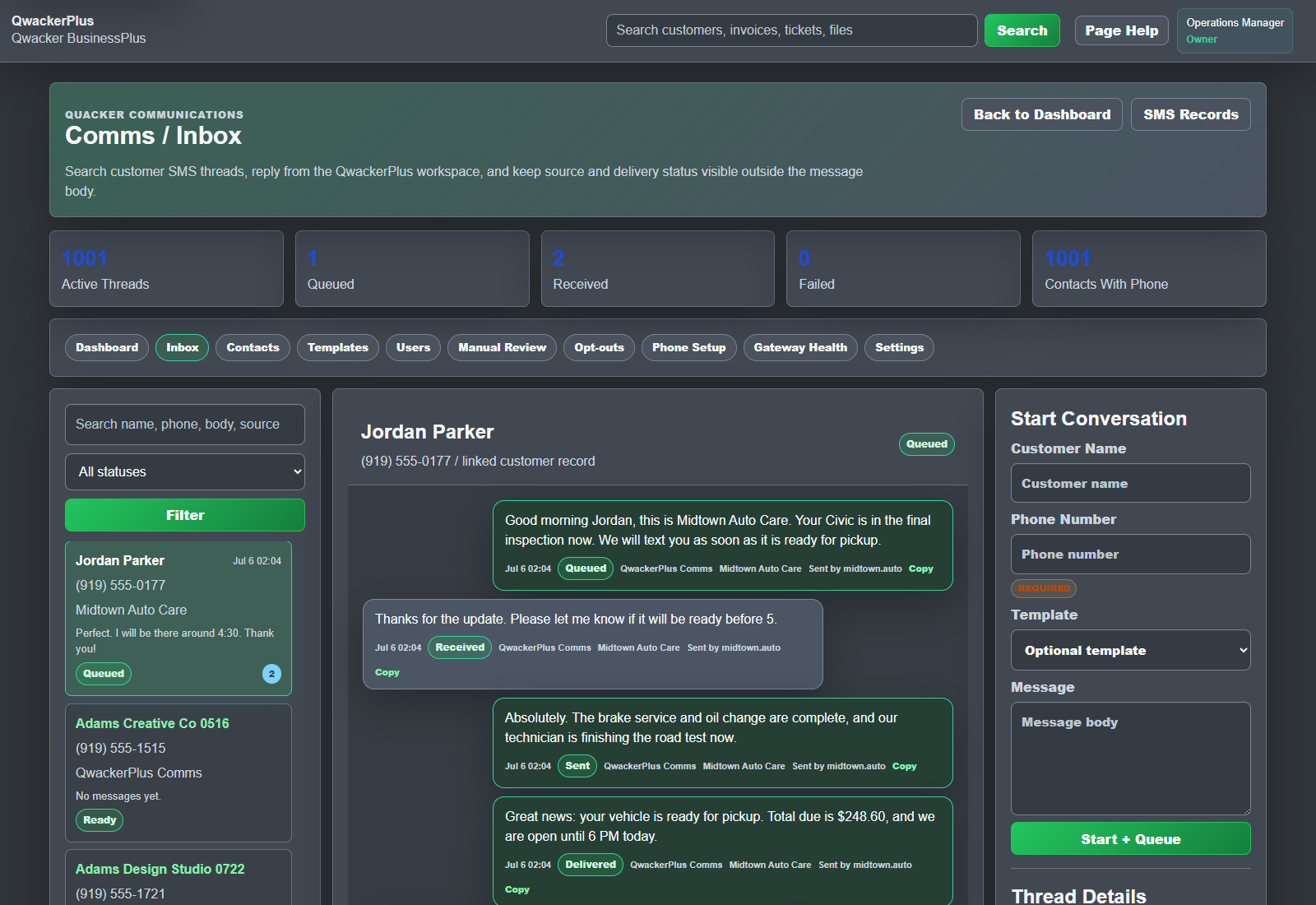The image size is (1316, 905).
Task: Click the thread search name, phone, body field
Action: (x=185, y=425)
